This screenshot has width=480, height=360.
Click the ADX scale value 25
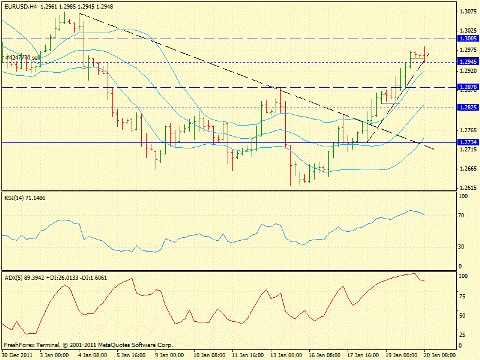462,335
